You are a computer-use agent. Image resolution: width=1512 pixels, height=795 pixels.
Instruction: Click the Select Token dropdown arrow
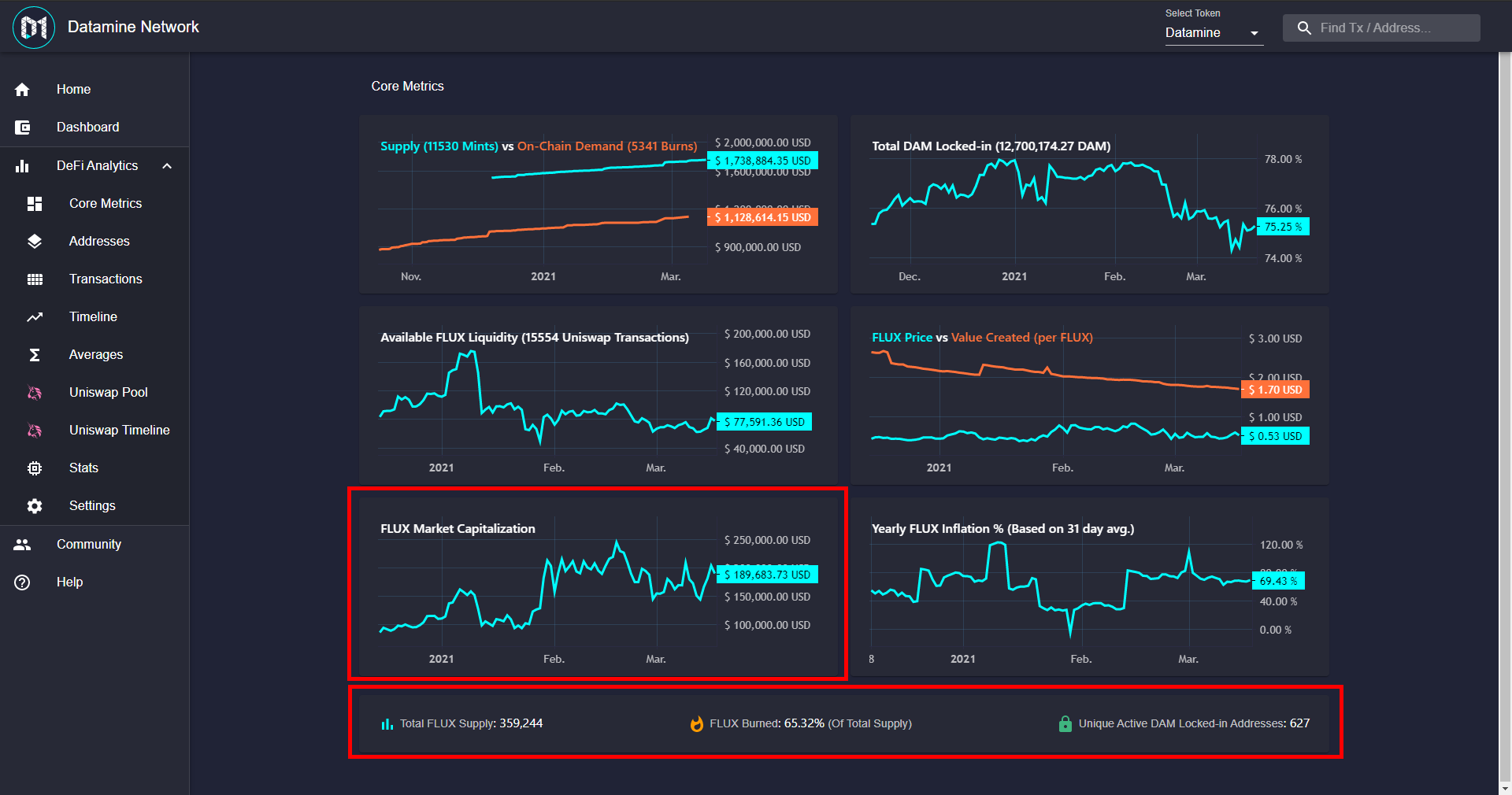1254,33
